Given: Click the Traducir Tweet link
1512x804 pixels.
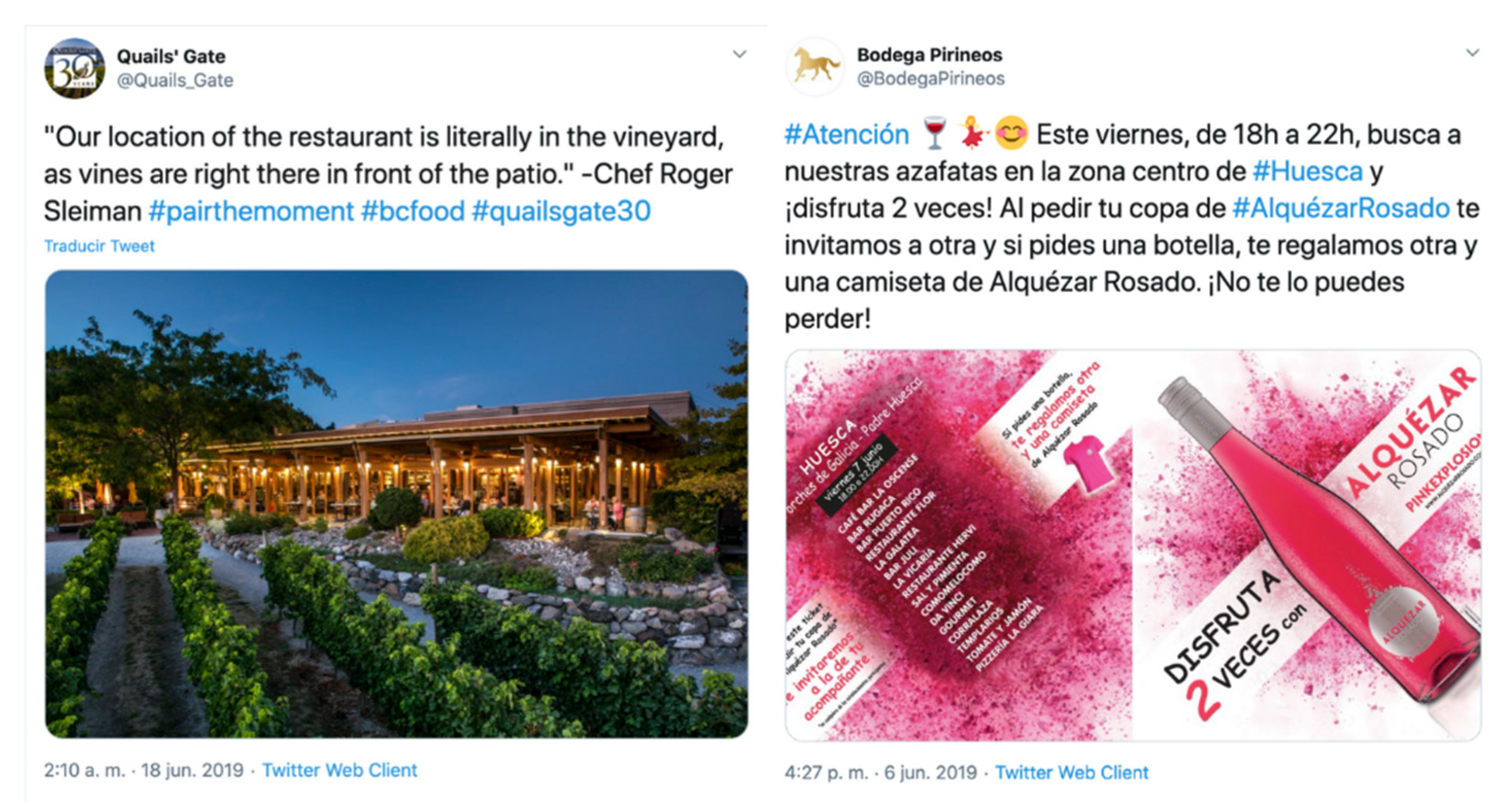Looking at the screenshot, I should click(99, 246).
